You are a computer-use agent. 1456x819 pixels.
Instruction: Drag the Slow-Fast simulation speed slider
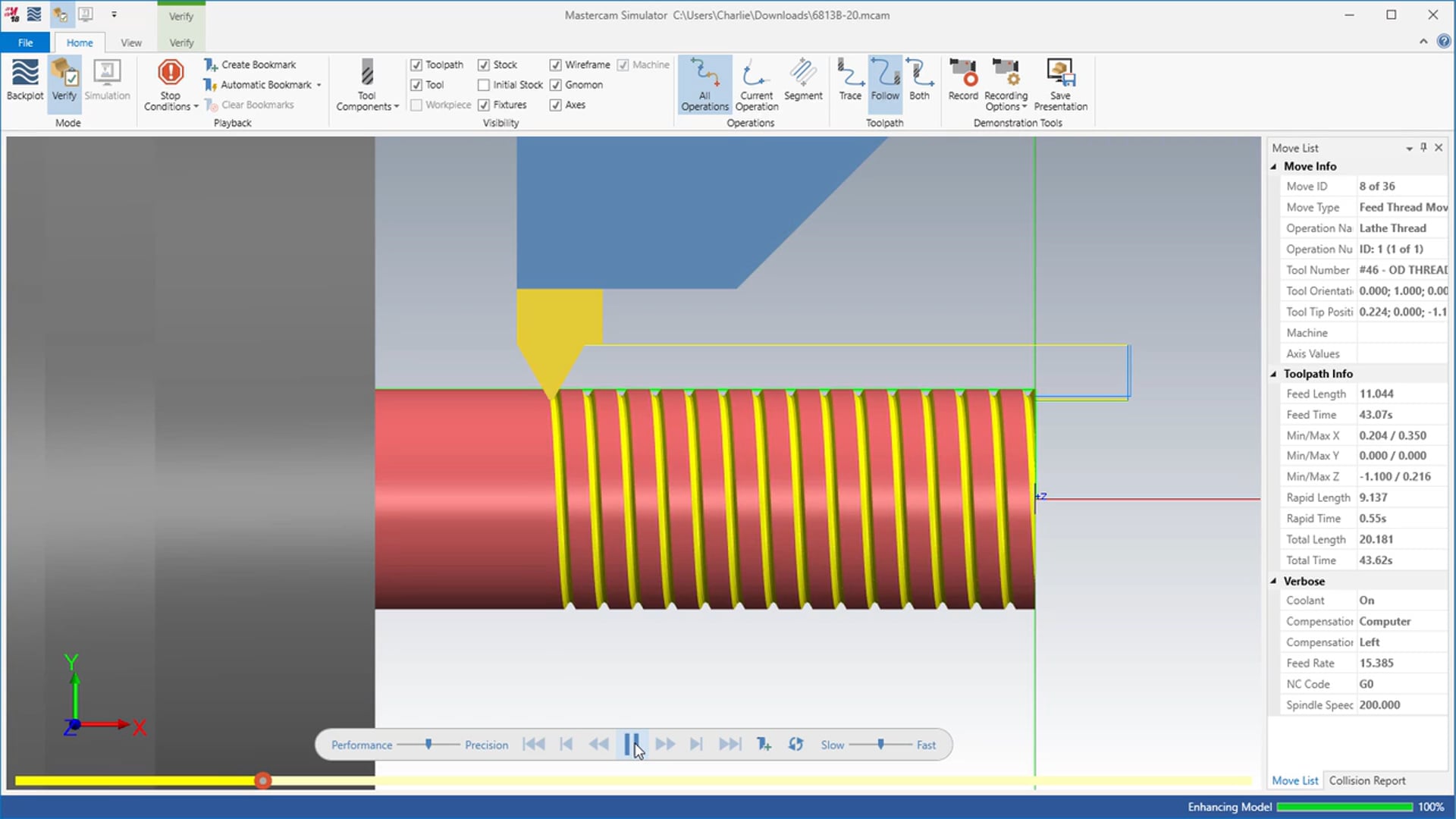tap(880, 744)
